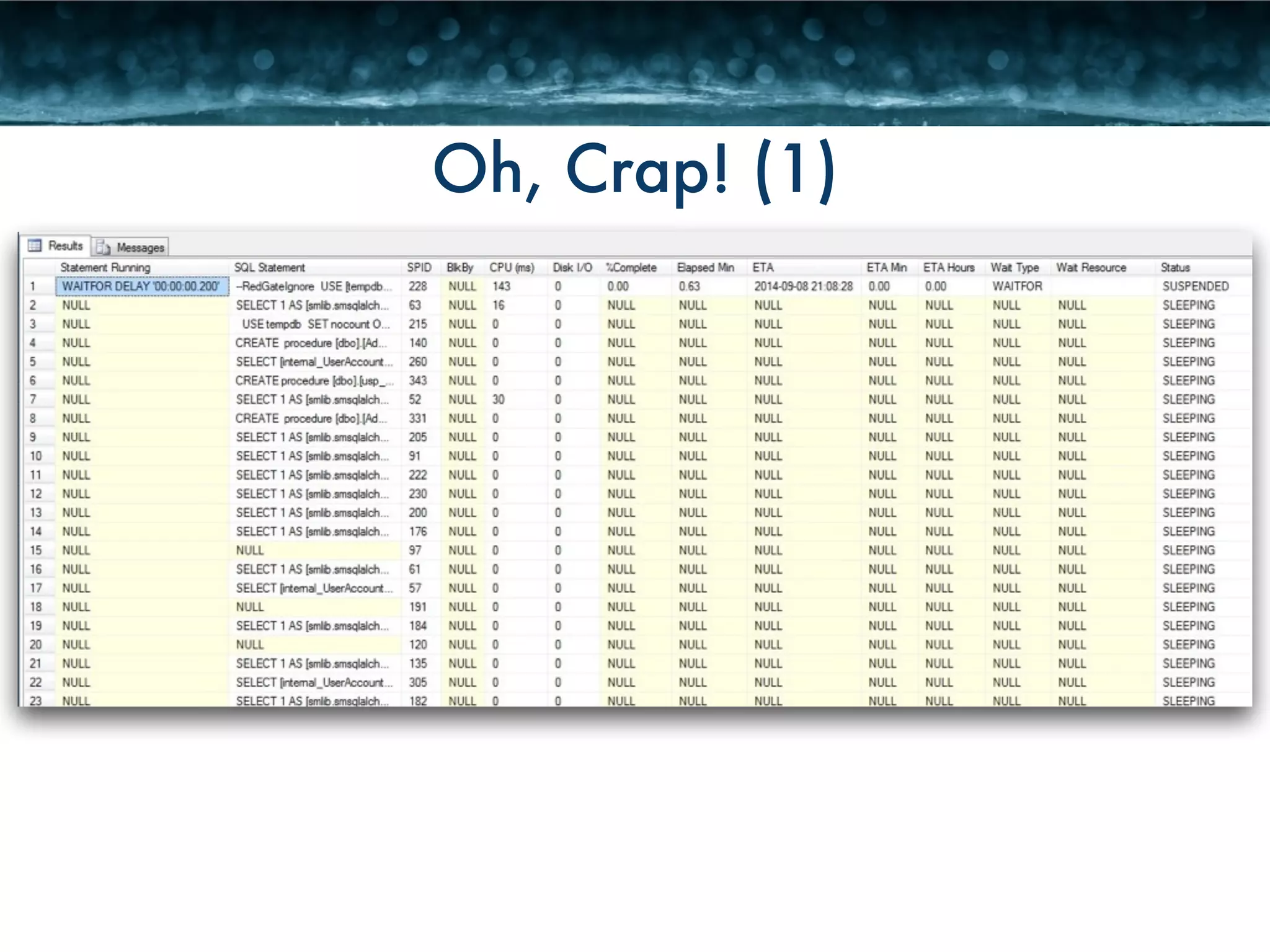1270x952 pixels.
Task: Select row header number 15
Action: [x=36, y=550]
